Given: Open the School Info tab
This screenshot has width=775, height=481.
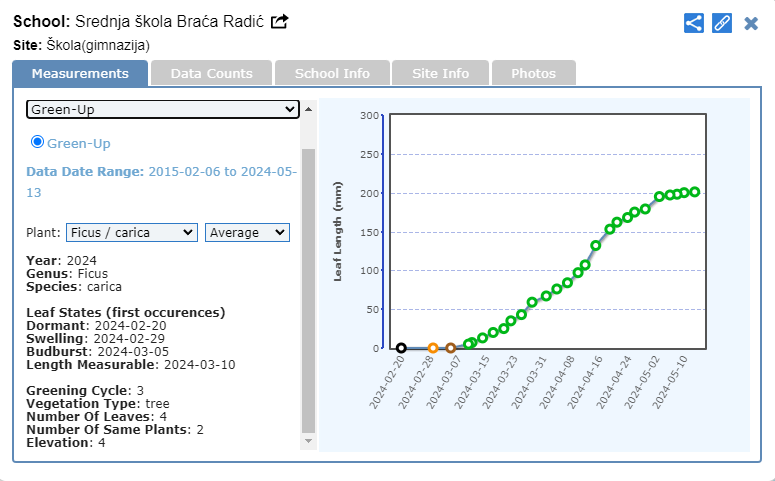Looking at the screenshot, I should tap(332, 73).
